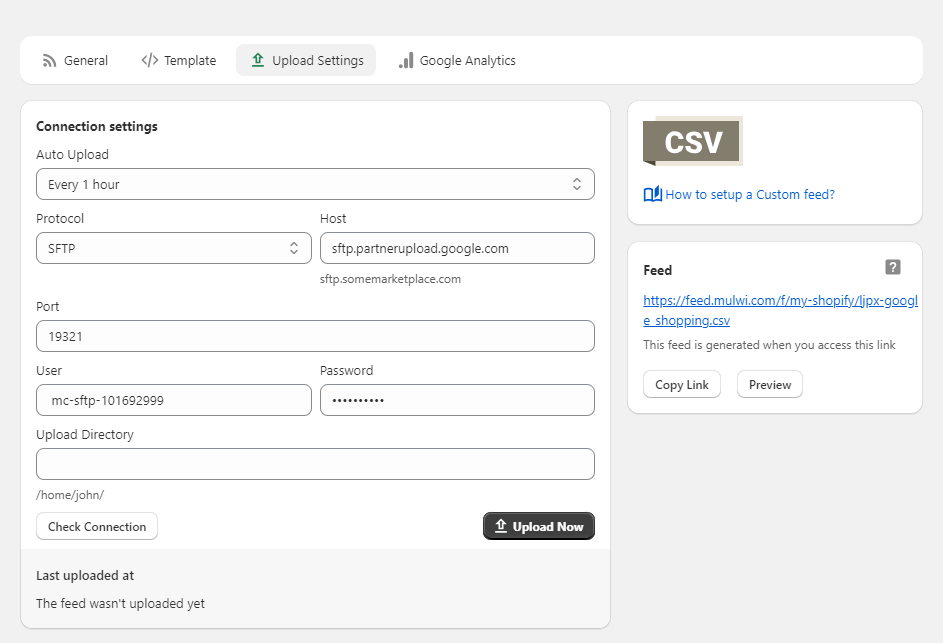This screenshot has height=643, width=943.
Task: Click the General RSS feed icon
Action: (x=49, y=61)
